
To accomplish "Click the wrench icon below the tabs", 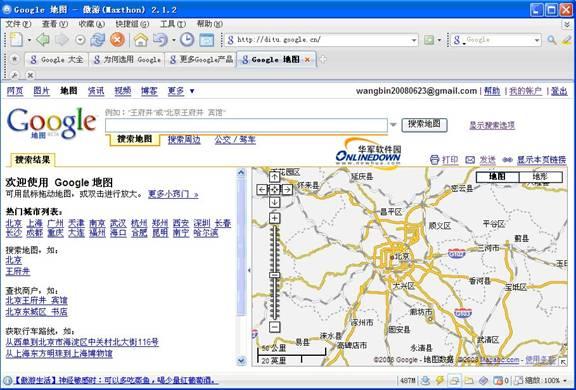I will tap(15, 75).
